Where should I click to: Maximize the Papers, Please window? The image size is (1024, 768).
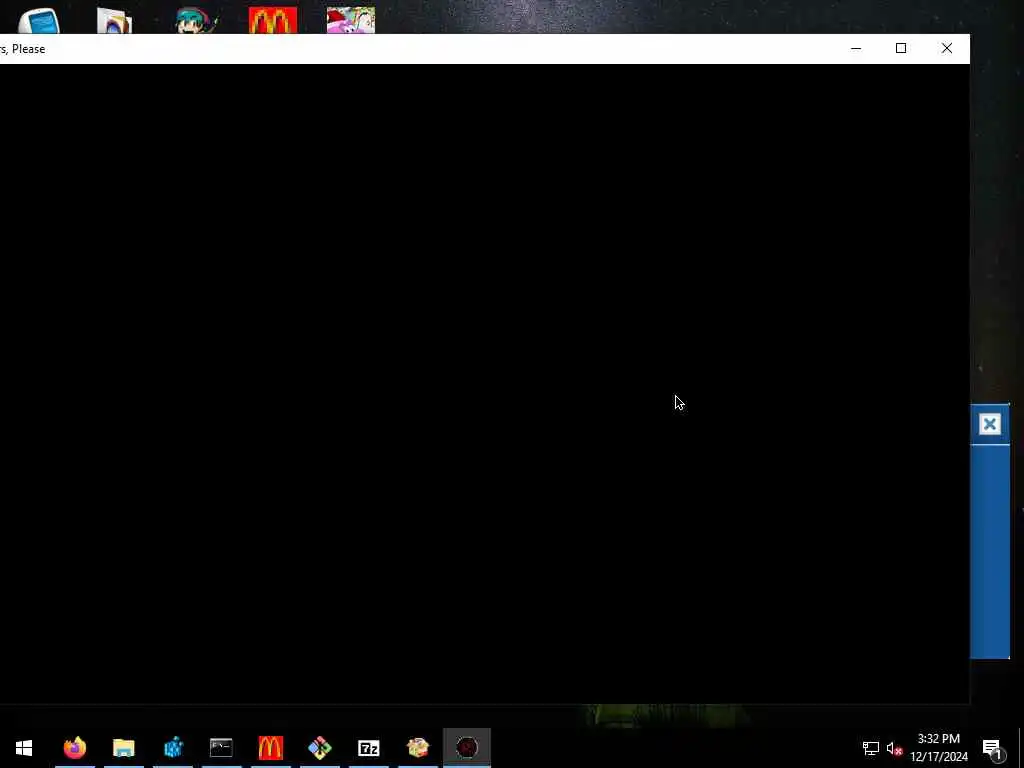pyautogui.click(x=901, y=48)
